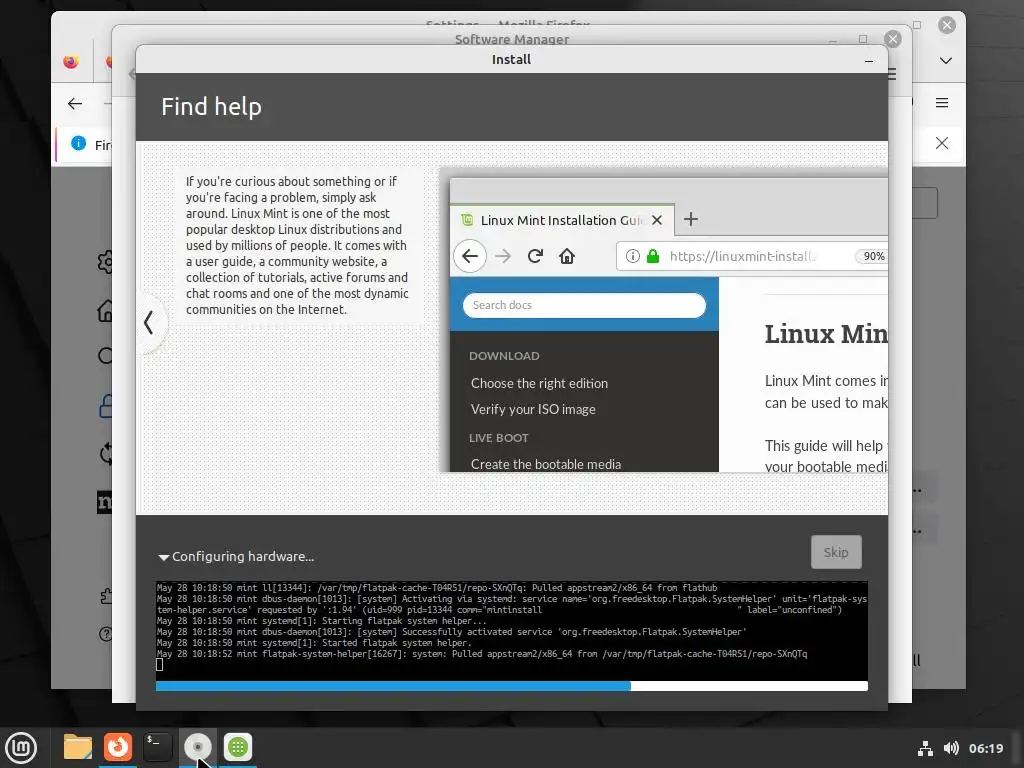Open Firefox list all tabs dropdown

tap(946, 61)
